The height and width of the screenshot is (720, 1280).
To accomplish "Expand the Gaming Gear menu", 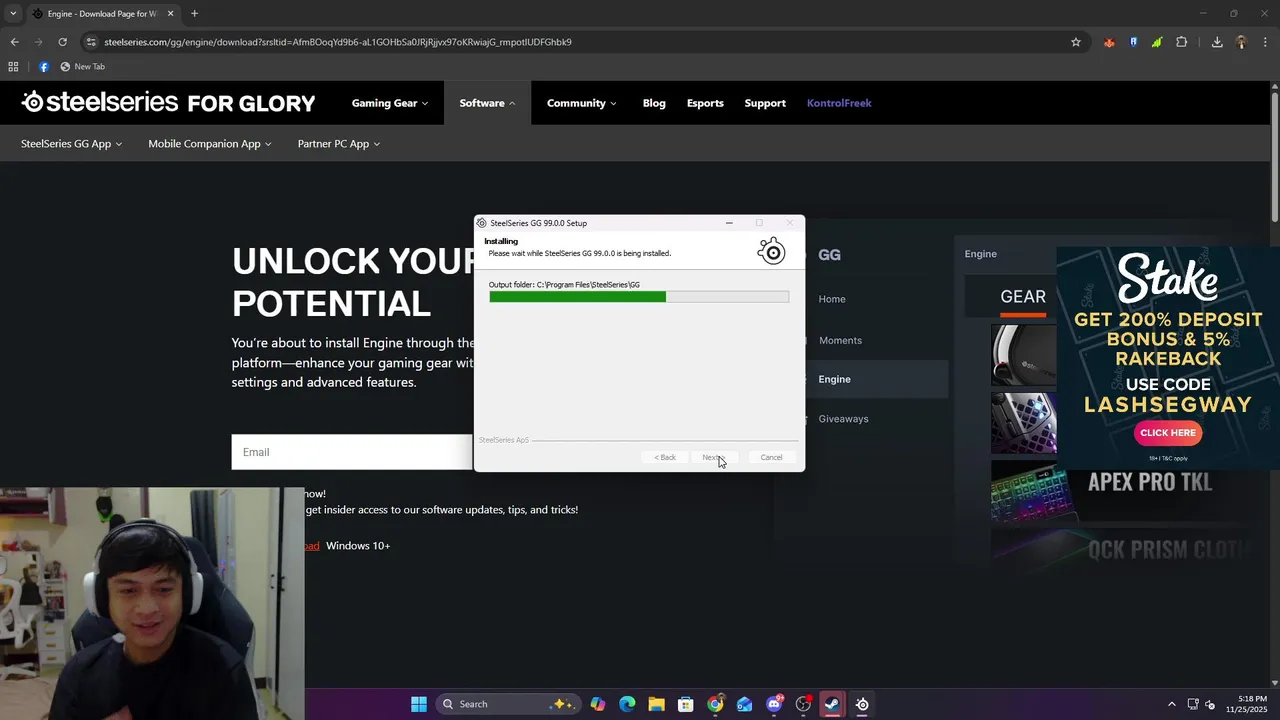I will [389, 103].
